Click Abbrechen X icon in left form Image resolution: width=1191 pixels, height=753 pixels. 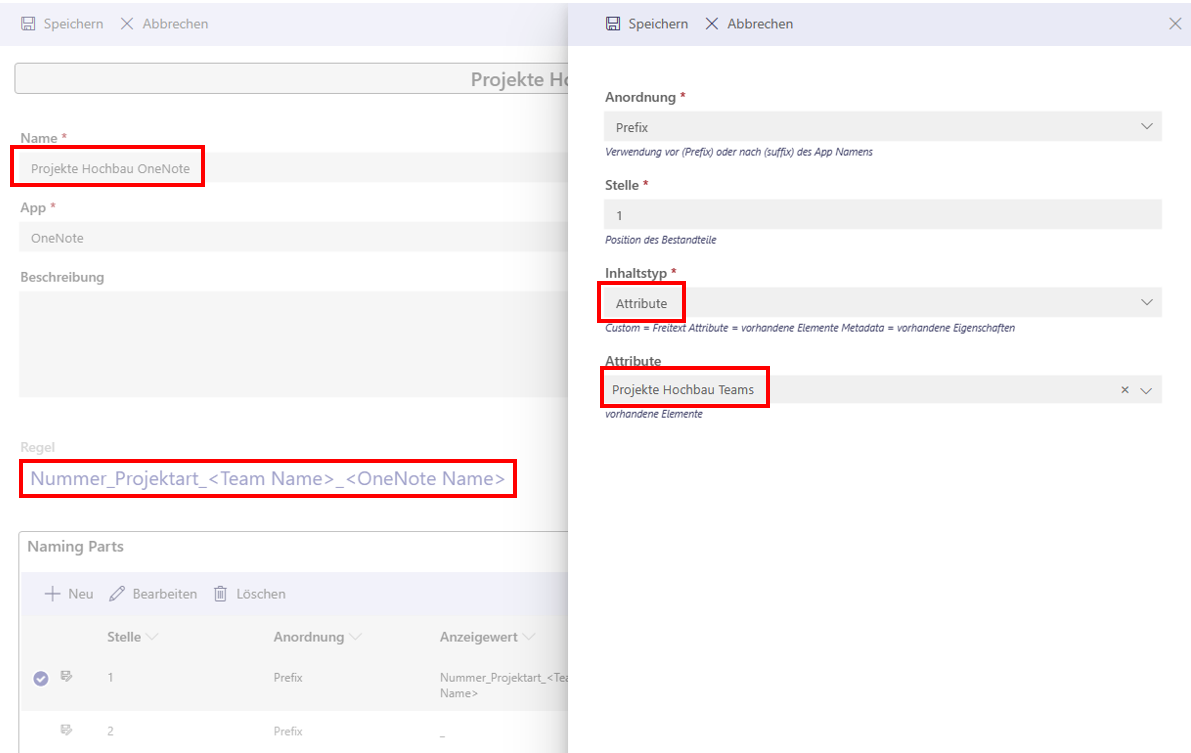pos(127,24)
